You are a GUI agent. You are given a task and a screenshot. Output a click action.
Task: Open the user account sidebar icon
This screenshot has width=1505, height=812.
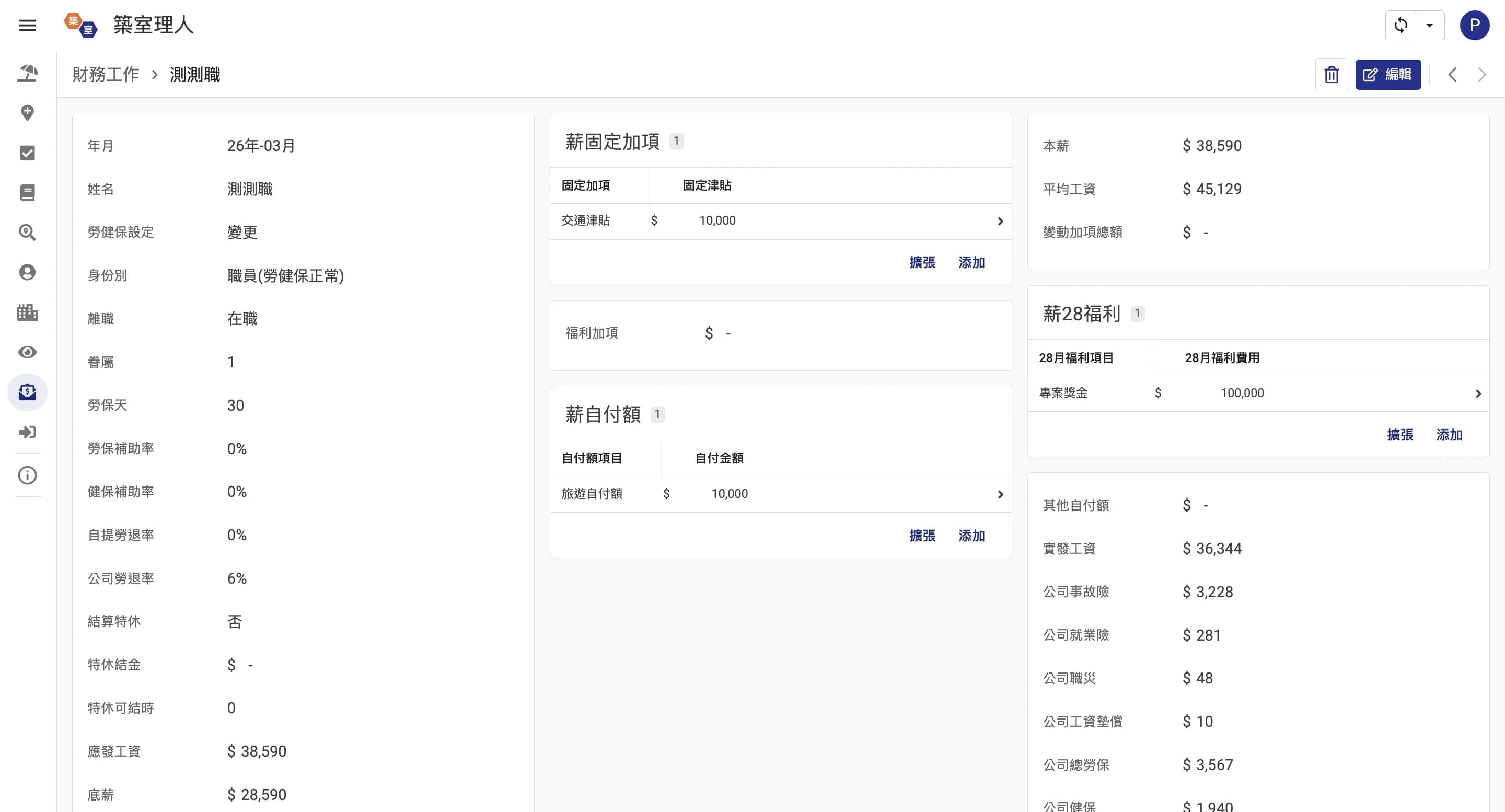(x=28, y=272)
